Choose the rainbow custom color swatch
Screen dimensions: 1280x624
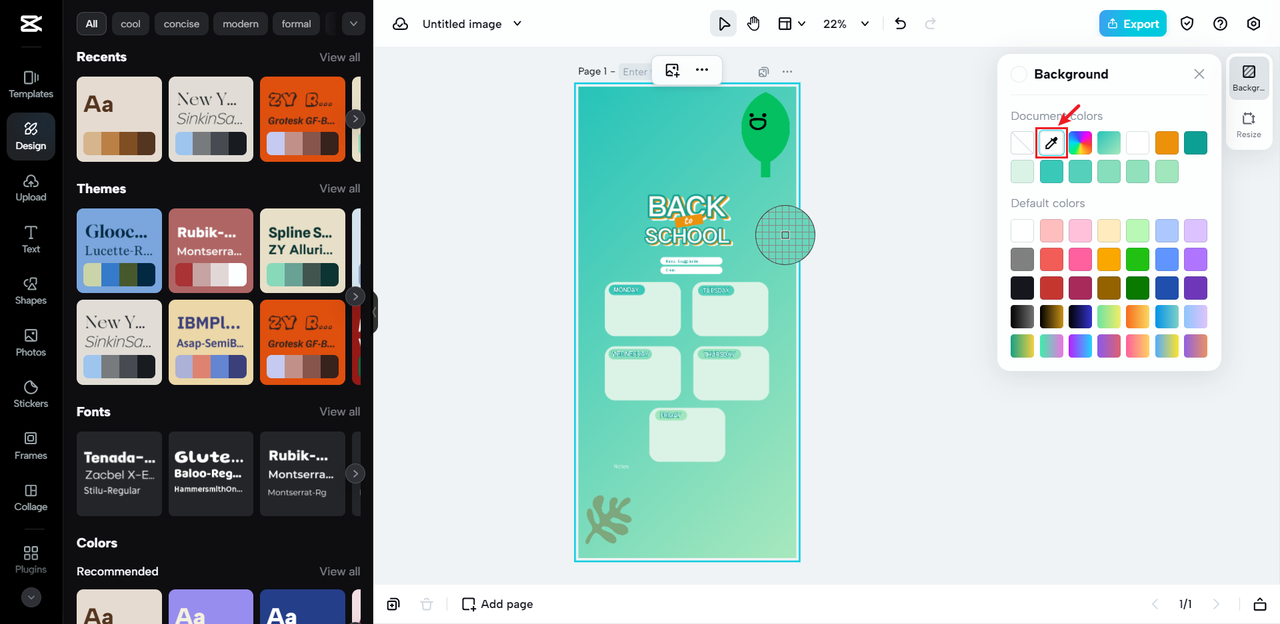[1080, 143]
